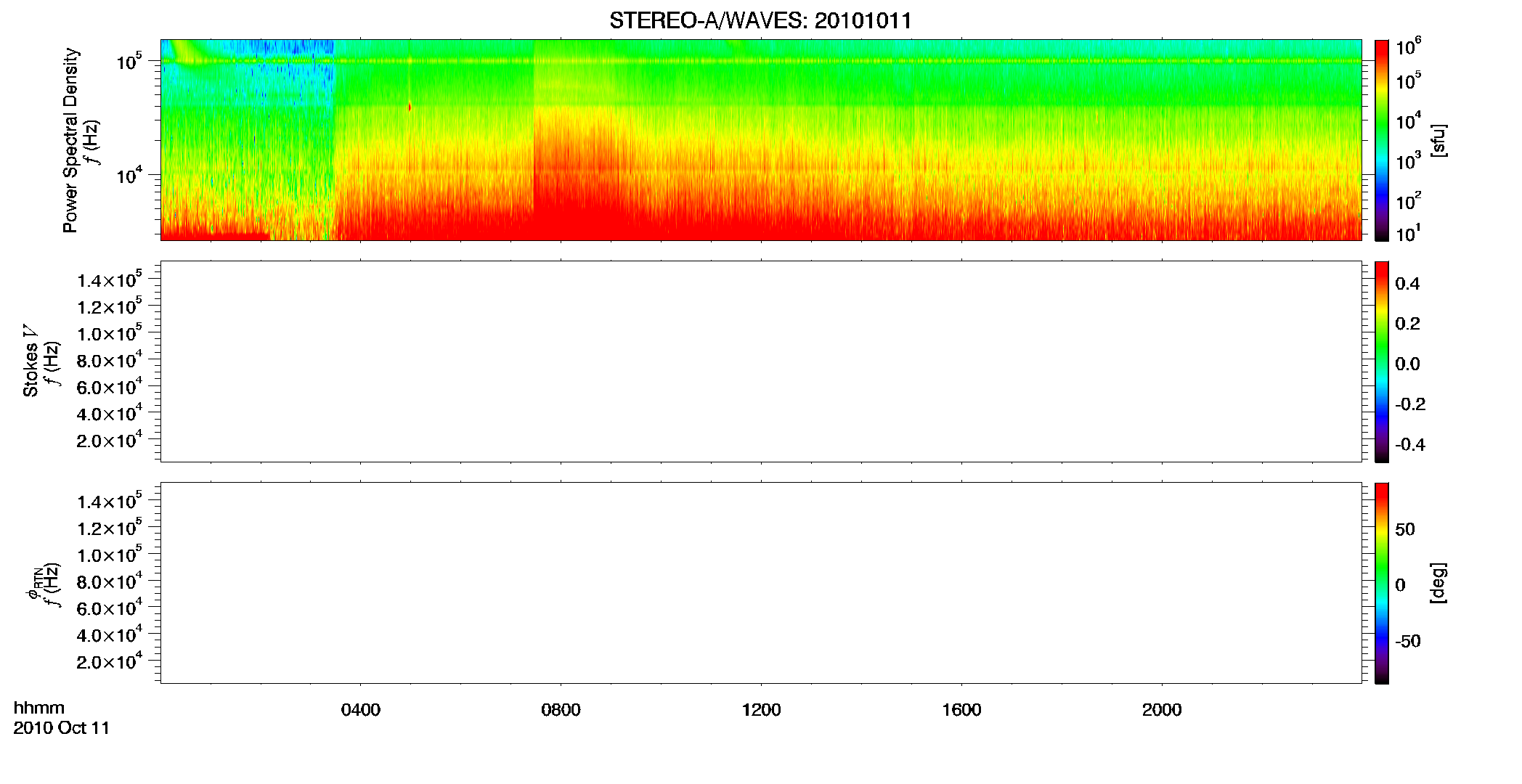
Task: Click the 50 tick on phi color bar
Action: point(1405,529)
